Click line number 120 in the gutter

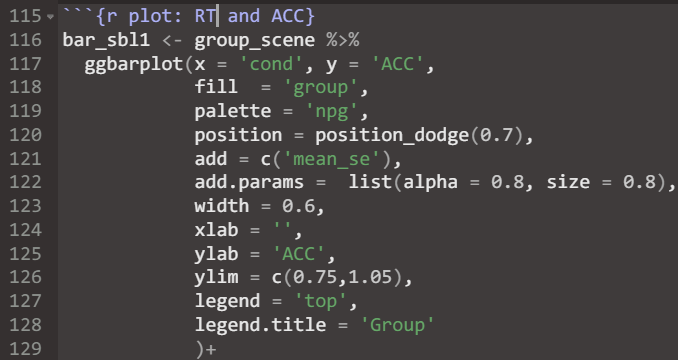pos(26,135)
